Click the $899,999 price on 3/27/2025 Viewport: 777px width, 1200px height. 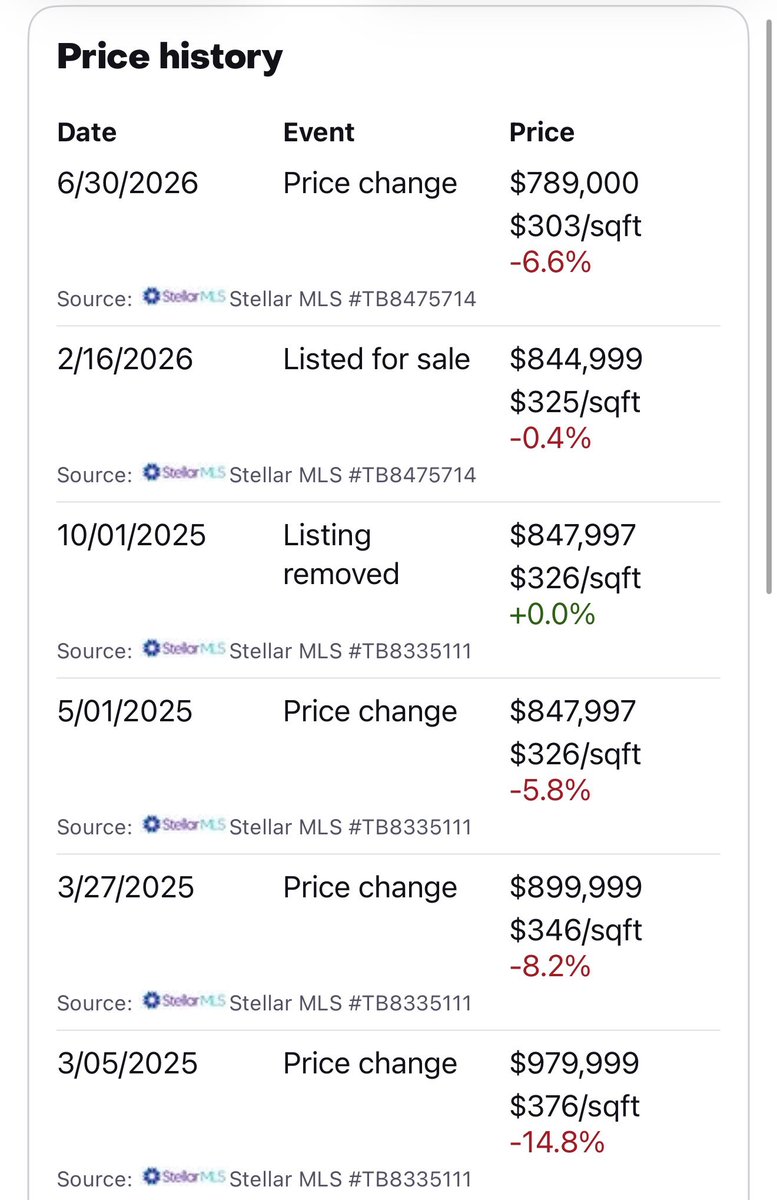(x=576, y=887)
